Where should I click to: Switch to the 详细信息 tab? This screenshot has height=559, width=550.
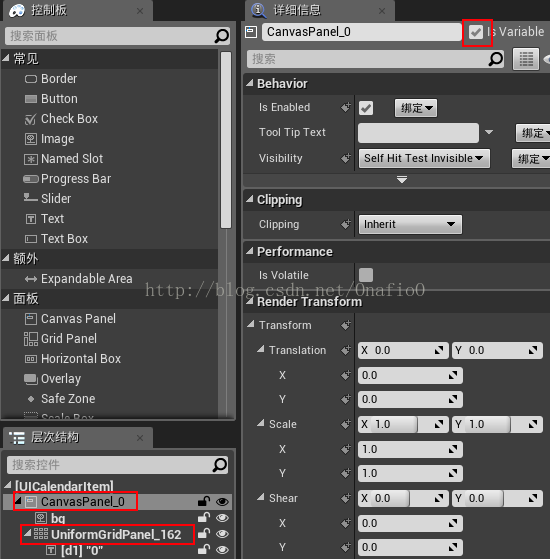tap(320, 11)
